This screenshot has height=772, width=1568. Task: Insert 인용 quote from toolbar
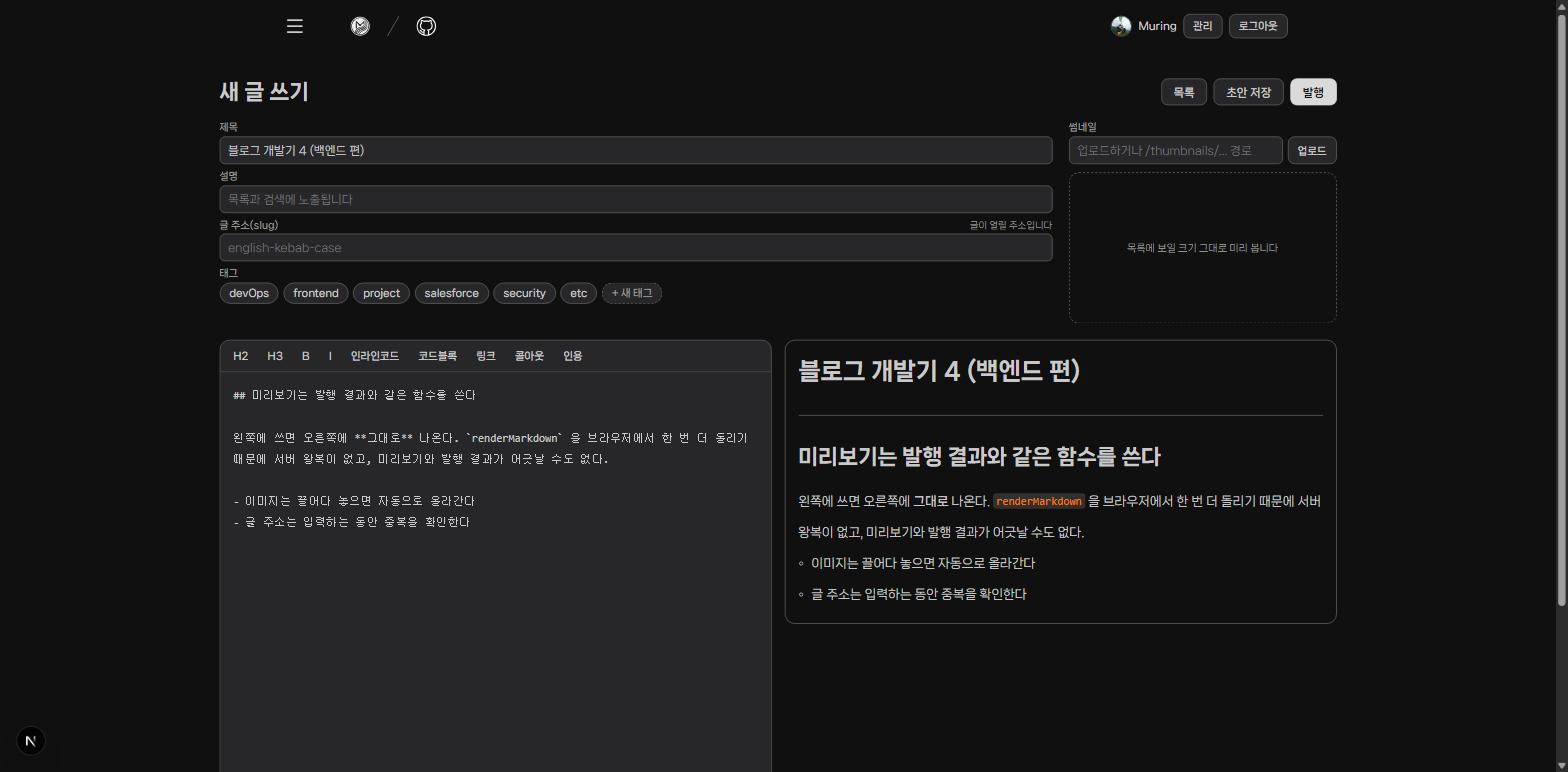pyautogui.click(x=572, y=356)
